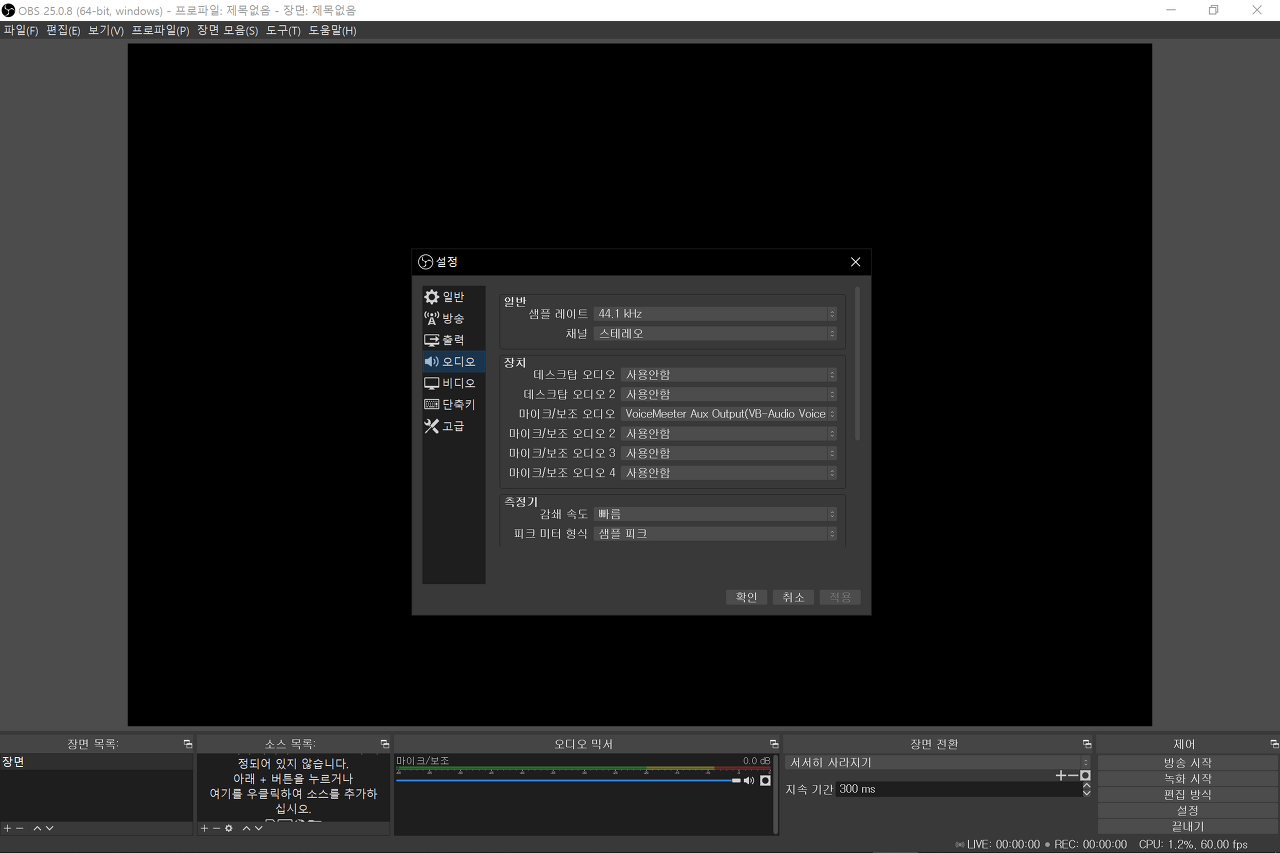Open the 마이크/보조 오디오 2 dropdown
Viewport: 1280px width, 853px height.
pyautogui.click(x=729, y=434)
